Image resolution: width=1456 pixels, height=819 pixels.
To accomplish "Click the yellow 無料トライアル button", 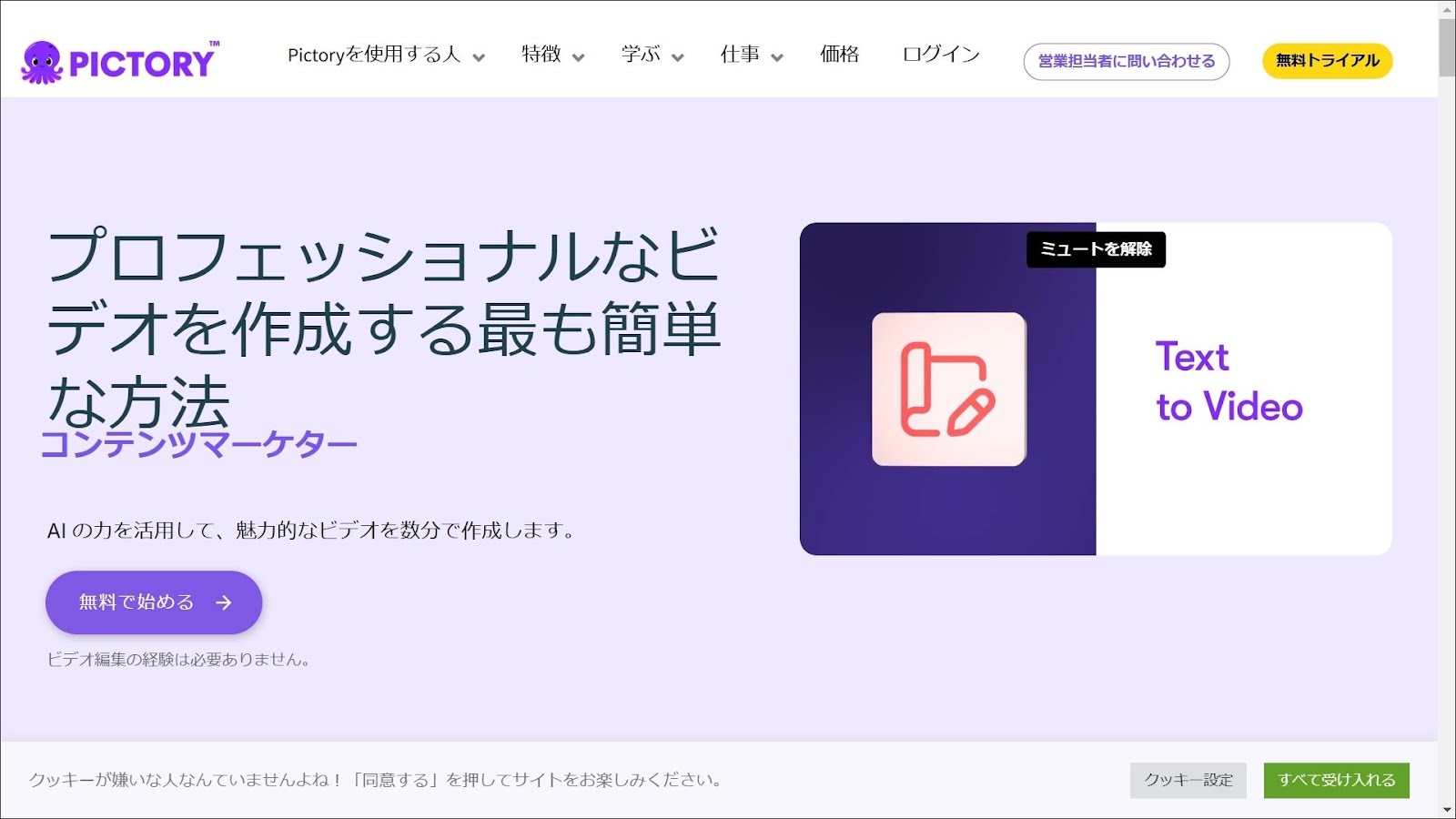I will coord(1328,61).
